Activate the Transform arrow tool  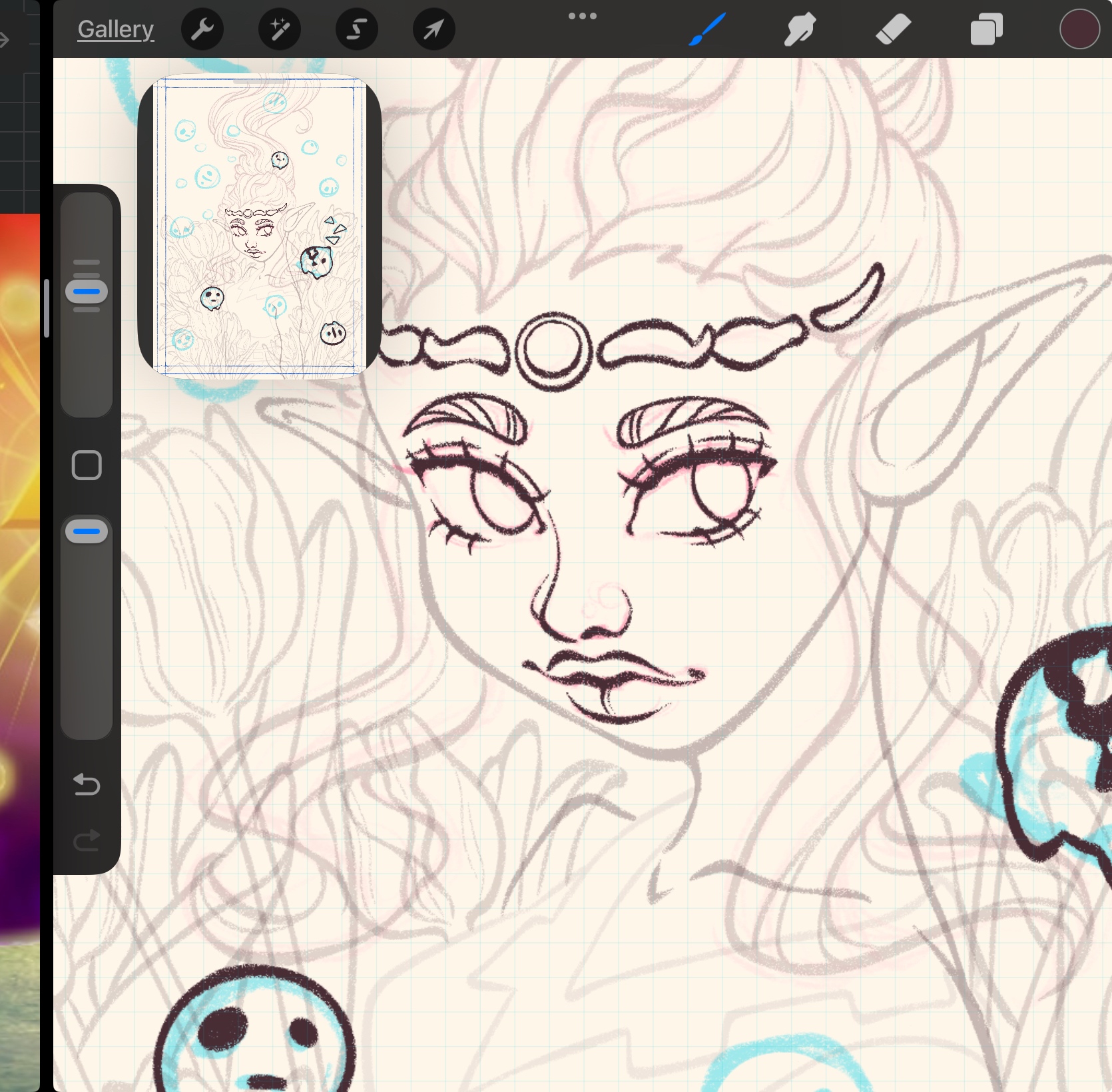(x=433, y=29)
